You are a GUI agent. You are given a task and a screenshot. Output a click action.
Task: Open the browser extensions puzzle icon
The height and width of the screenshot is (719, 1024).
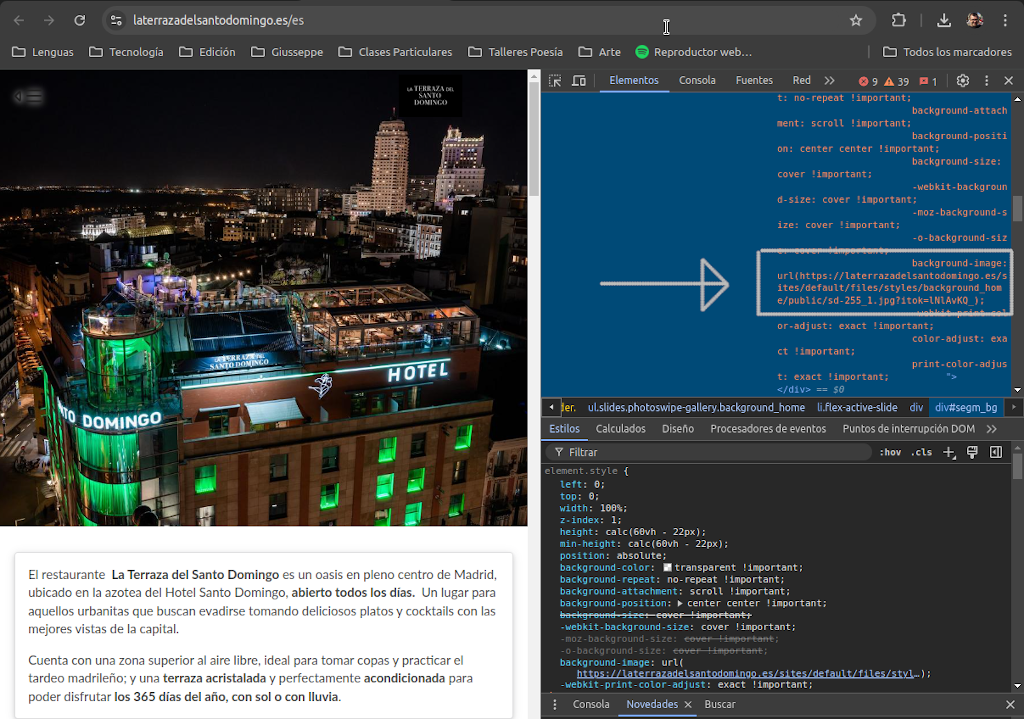coord(899,20)
